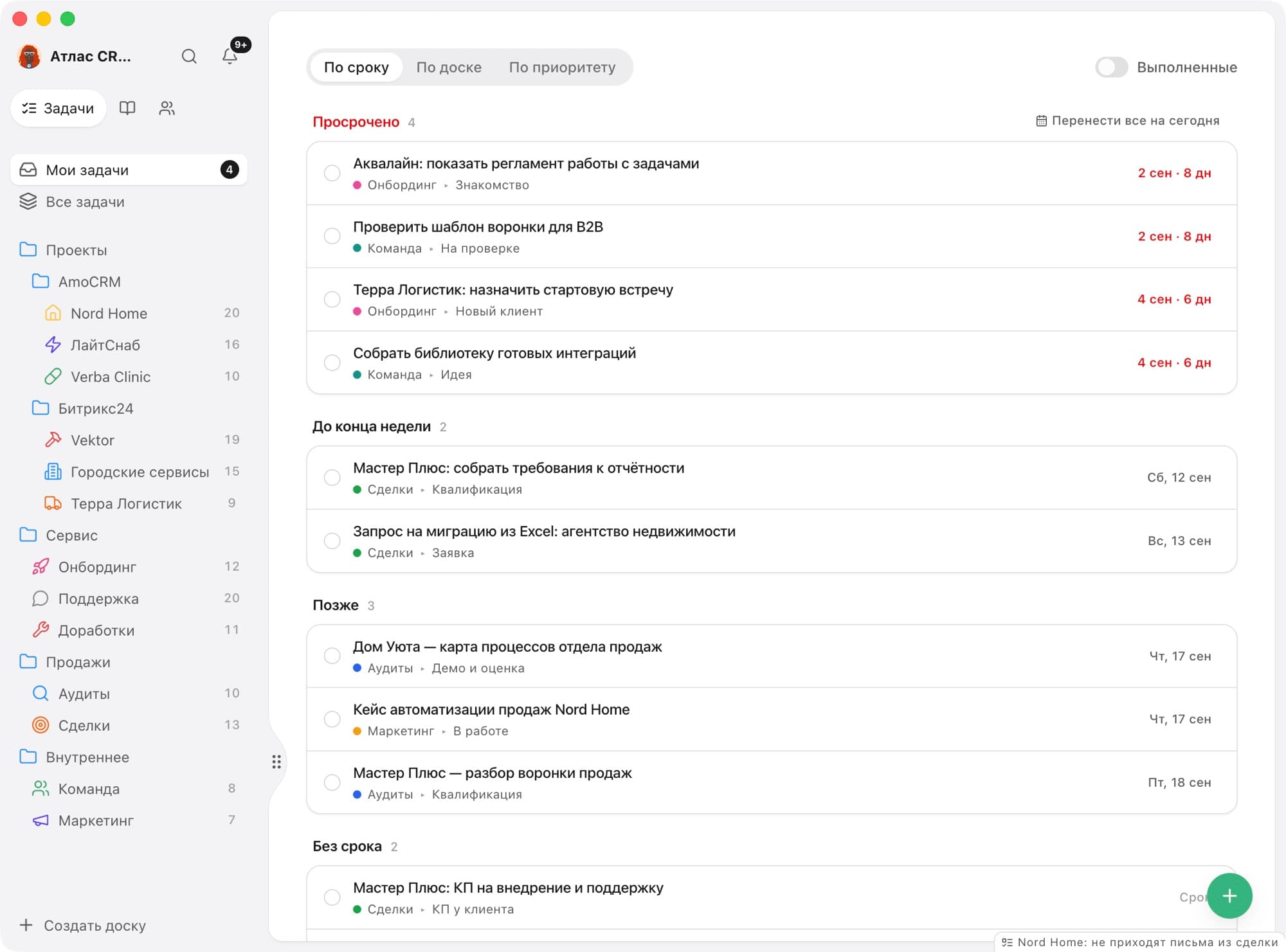This screenshot has width=1286, height=952.
Task: Open Мои задачи list
Action: point(129,170)
